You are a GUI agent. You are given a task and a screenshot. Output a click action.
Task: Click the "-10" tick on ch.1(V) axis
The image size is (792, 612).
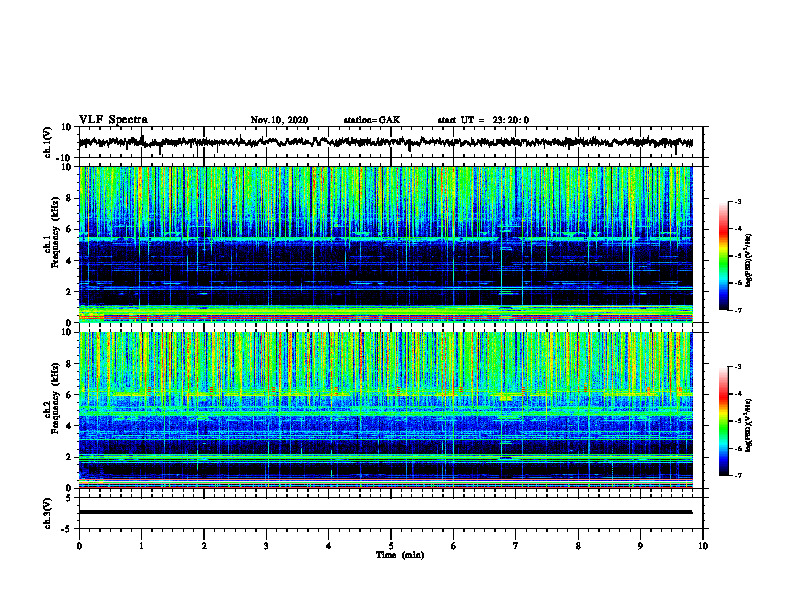64,158
